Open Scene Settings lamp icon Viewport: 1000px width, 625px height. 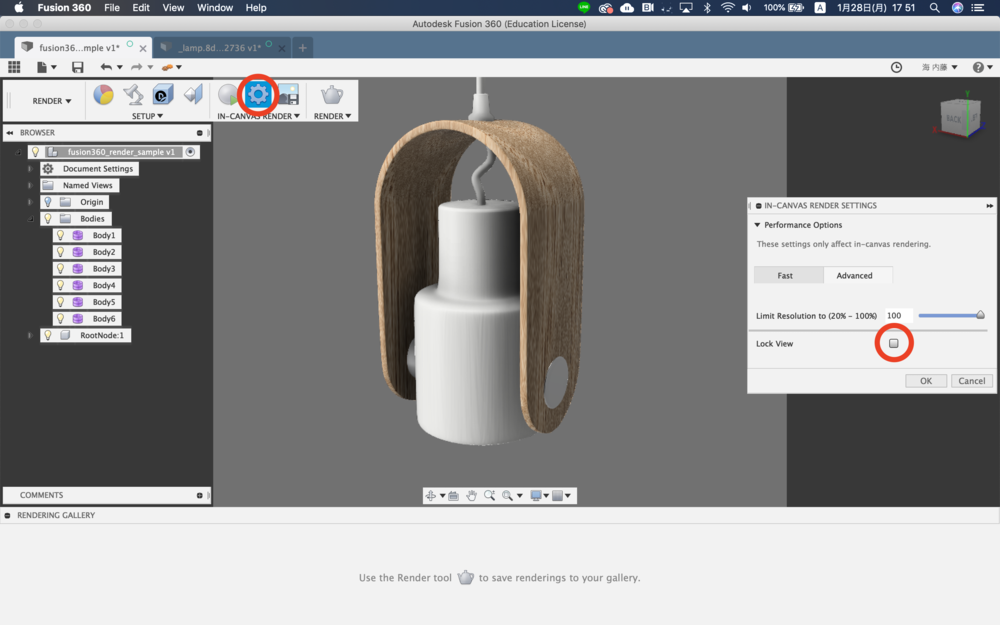tap(133, 95)
